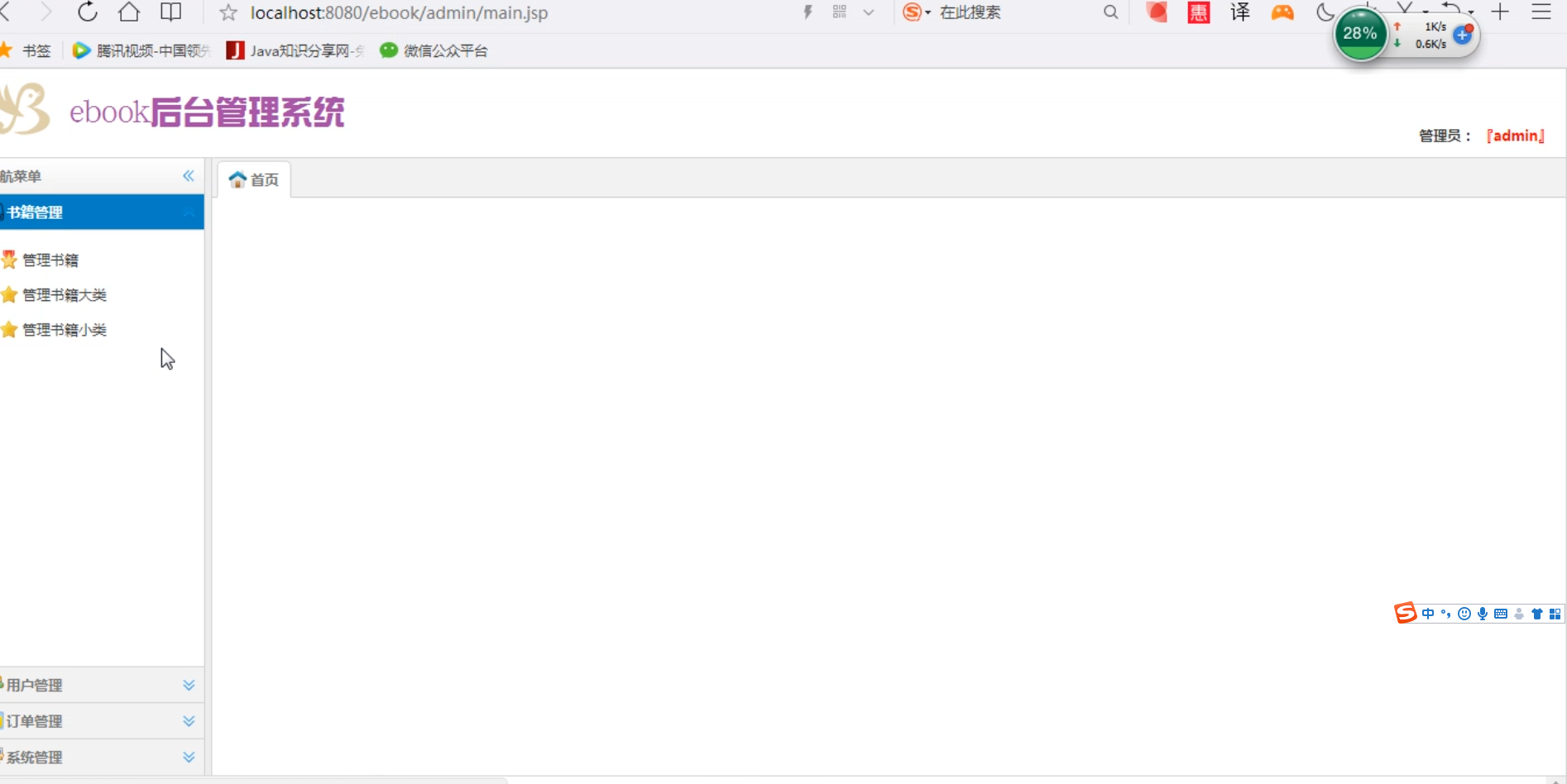Open the 管理书籍 menu item
Image resolution: width=1567 pixels, height=784 pixels.
pyautogui.click(x=50, y=261)
